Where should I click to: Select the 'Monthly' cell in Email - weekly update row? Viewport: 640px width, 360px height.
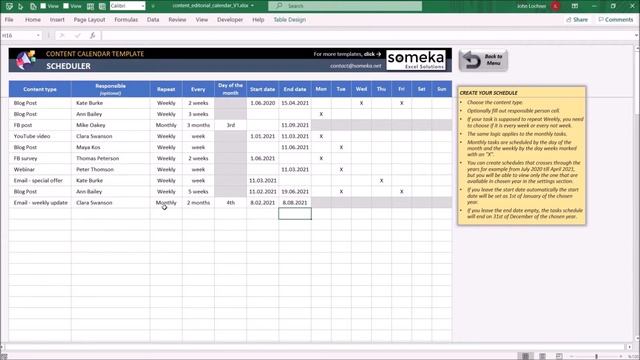166,202
